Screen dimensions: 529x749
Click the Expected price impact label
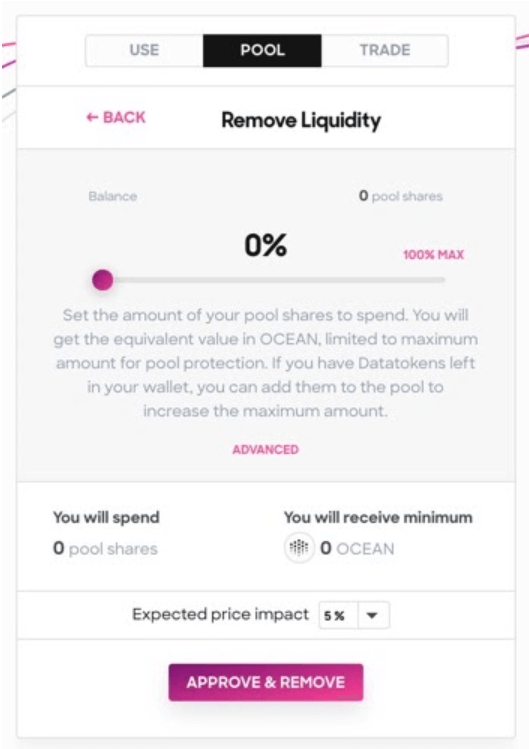[220, 614]
